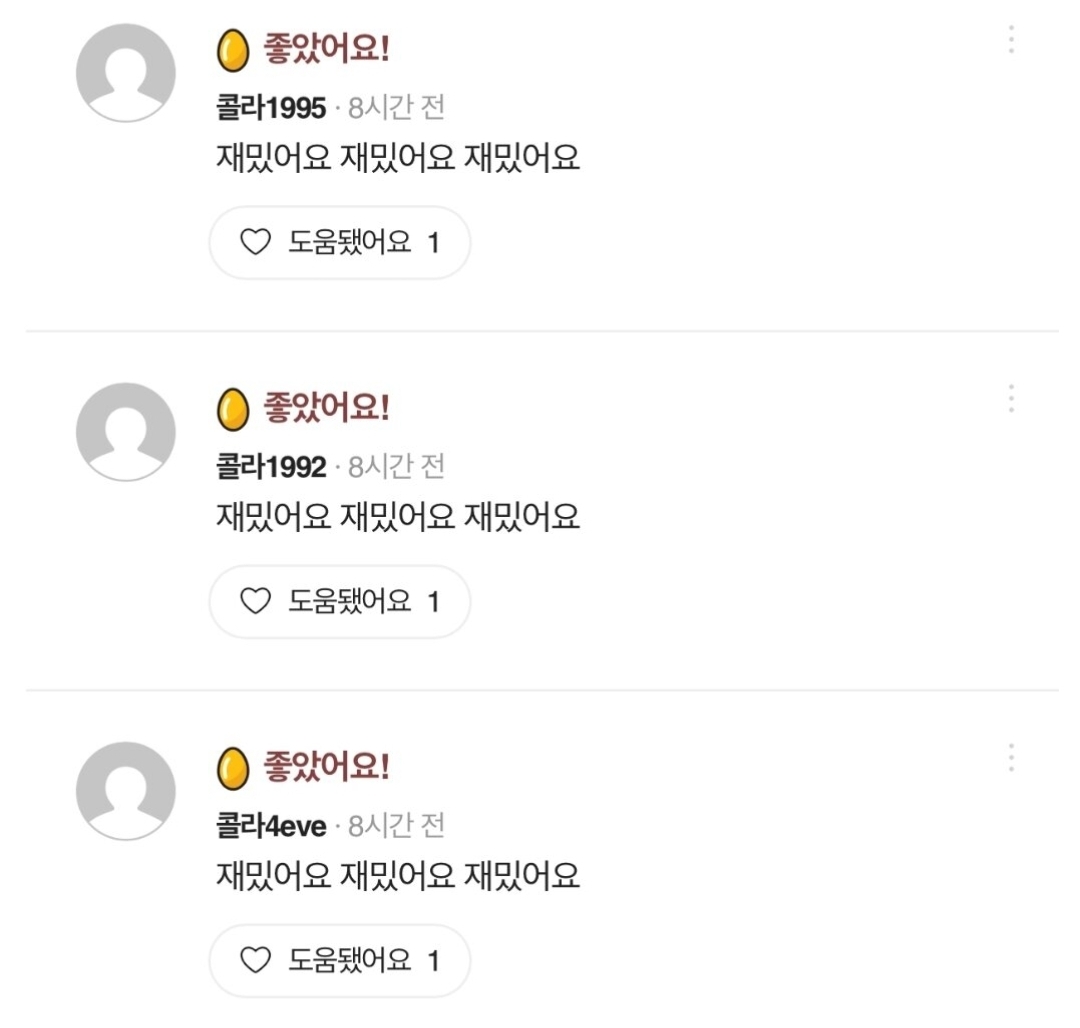Toggle the heart on 콜라1992's review
1080x1028 pixels.
[x=257, y=601]
